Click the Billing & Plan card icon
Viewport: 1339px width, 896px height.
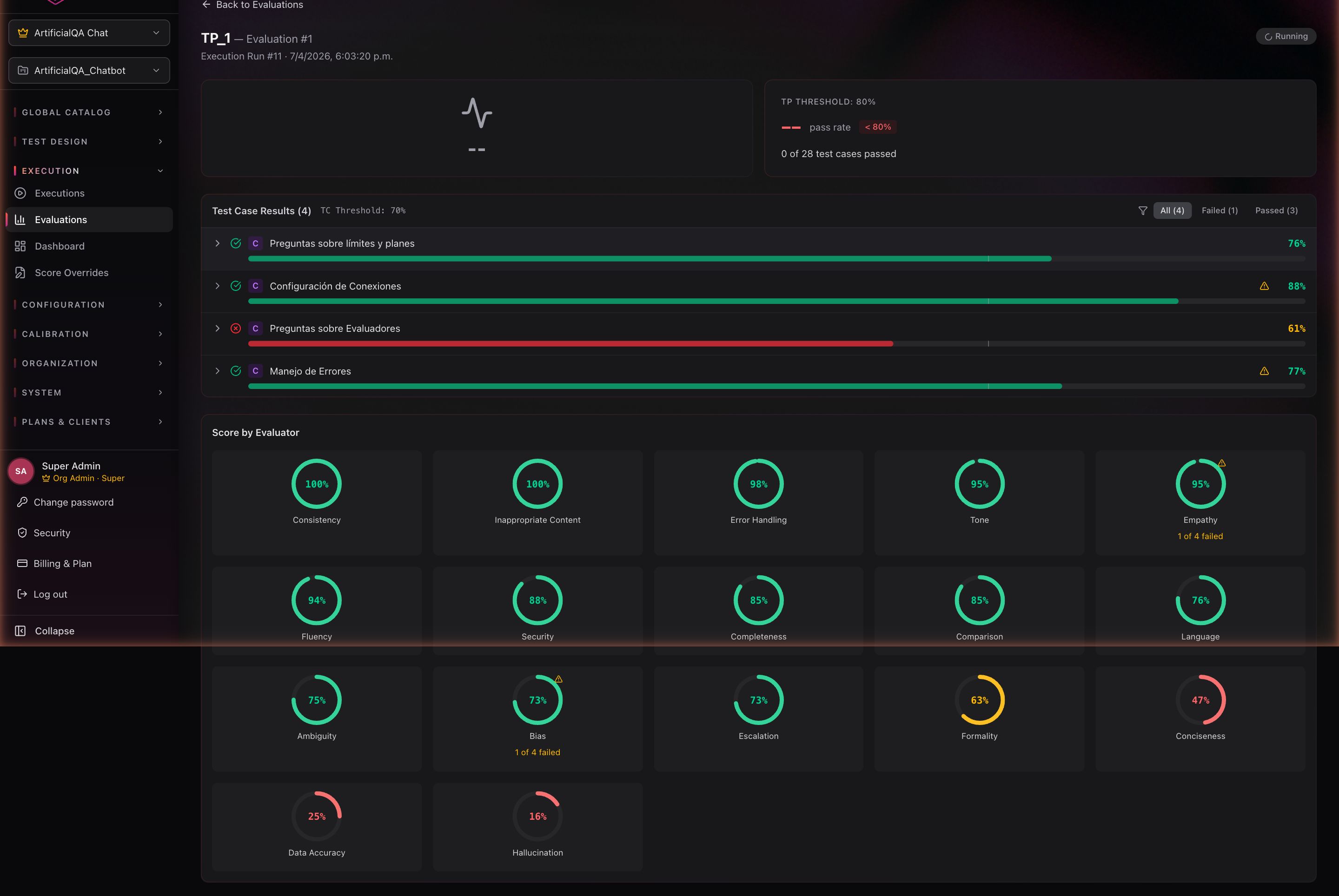click(22, 563)
